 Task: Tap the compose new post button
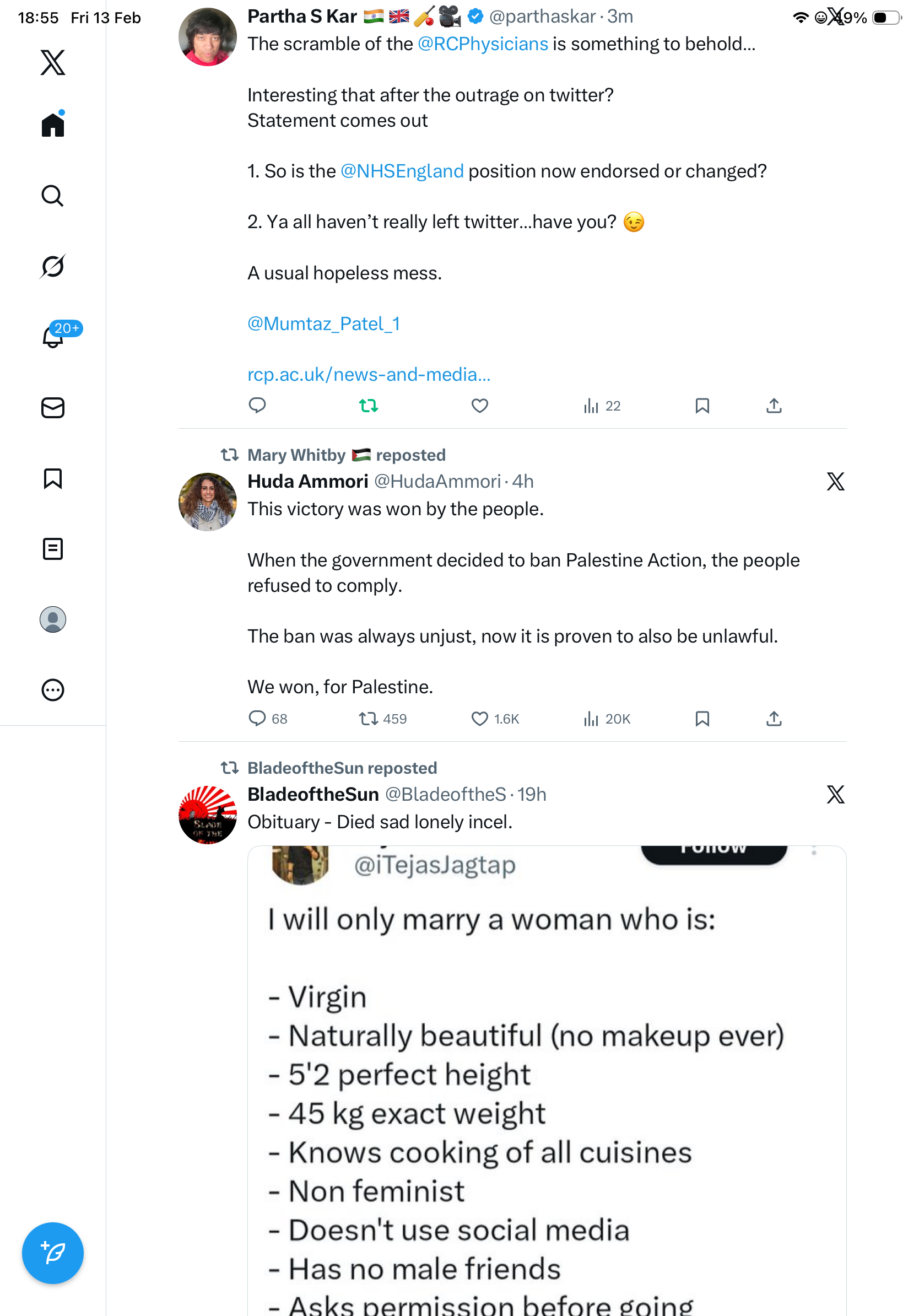(53, 1253)
